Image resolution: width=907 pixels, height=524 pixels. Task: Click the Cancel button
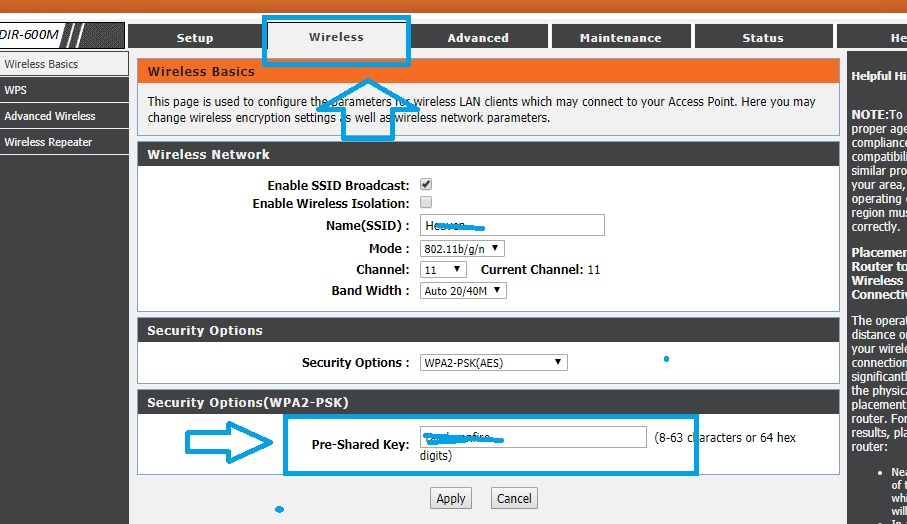coord(514,498)
